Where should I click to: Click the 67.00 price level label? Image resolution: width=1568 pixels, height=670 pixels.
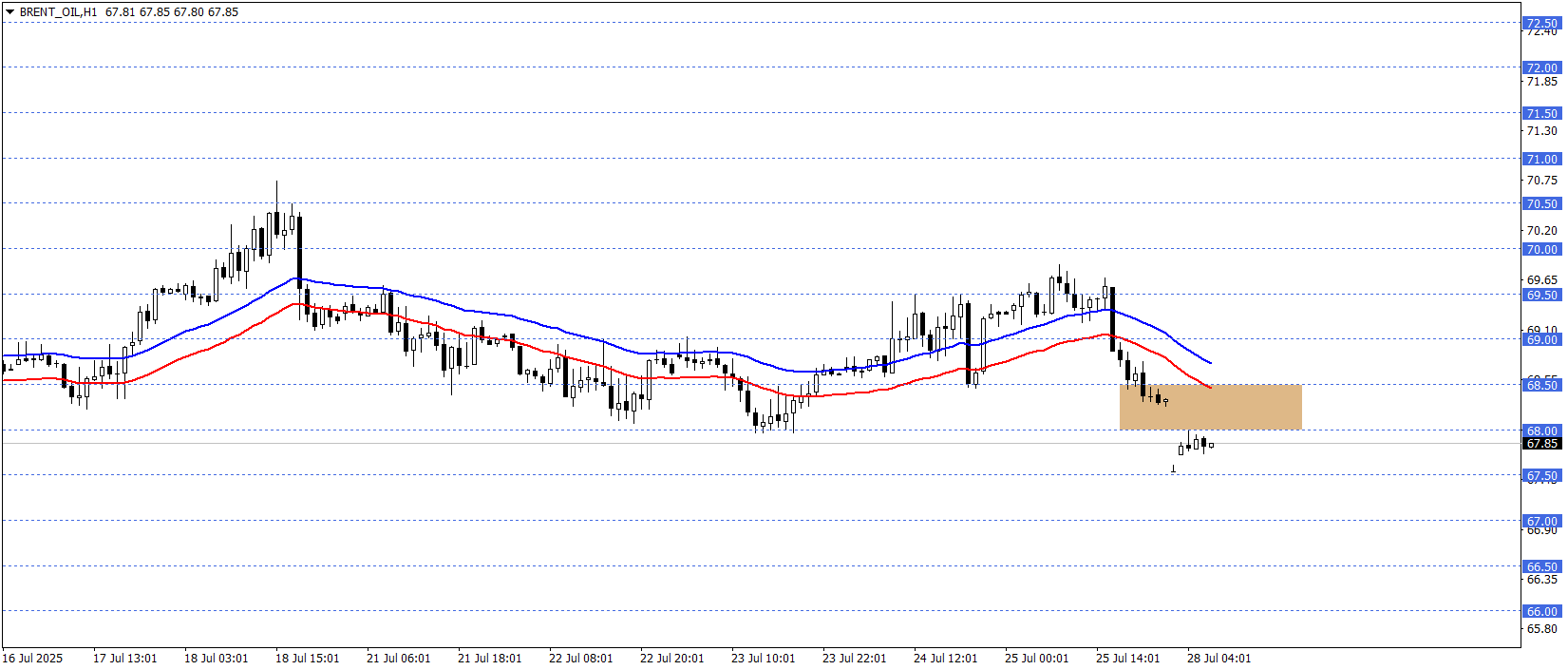(1541, 521)
